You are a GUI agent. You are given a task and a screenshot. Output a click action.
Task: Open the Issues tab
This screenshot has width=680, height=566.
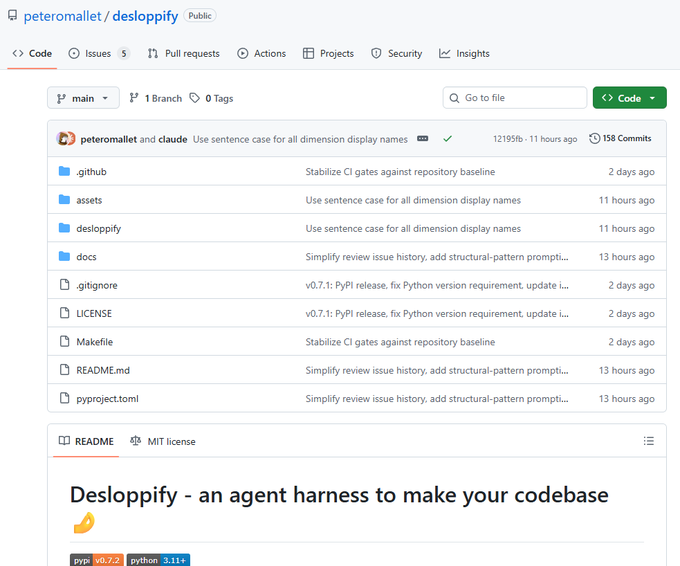99,53
